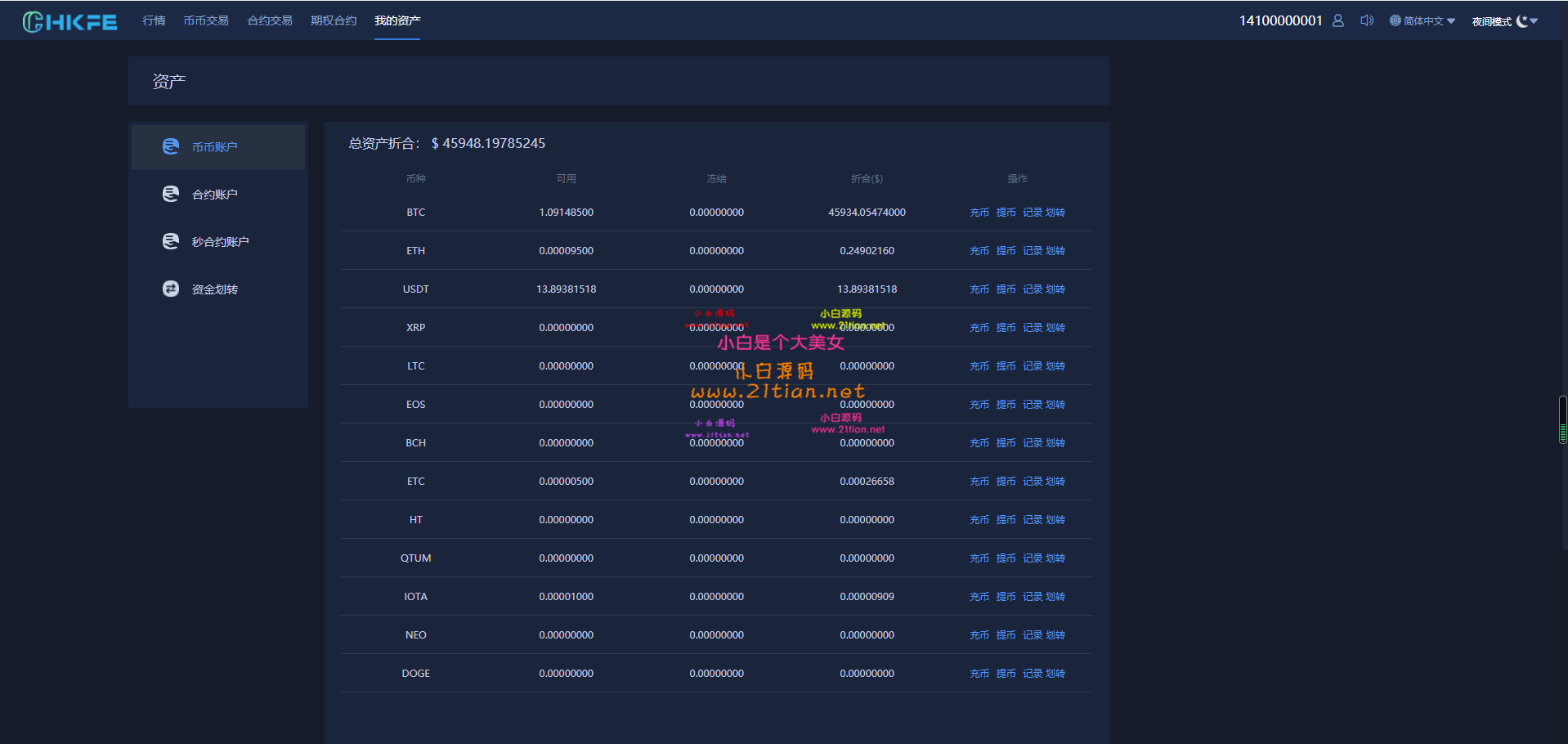Click 提币 in XRP row

pos(1006,328)
